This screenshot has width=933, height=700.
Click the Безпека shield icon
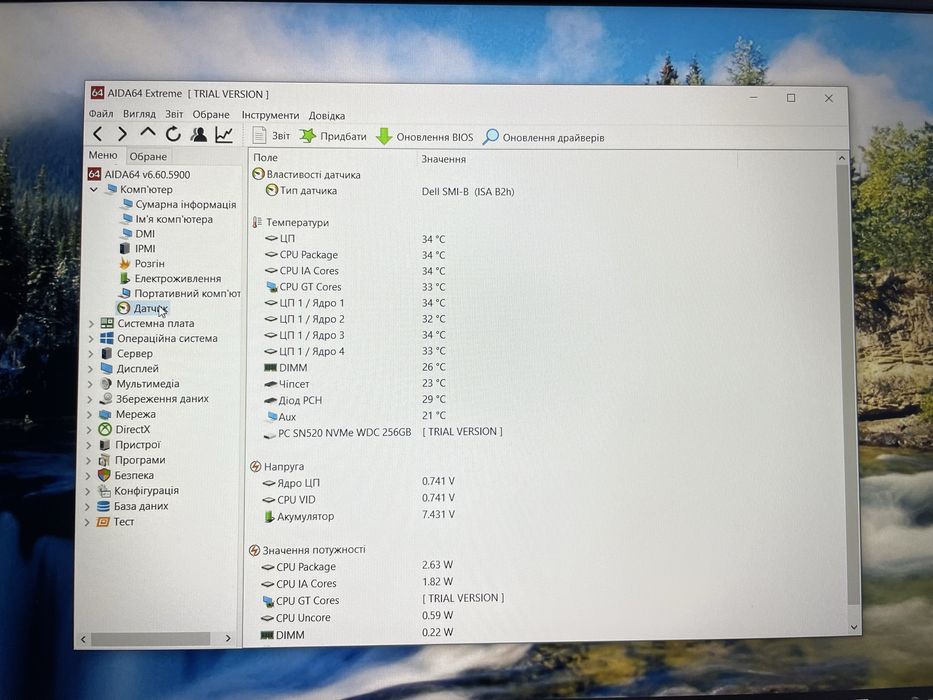(x=104, y=475)
